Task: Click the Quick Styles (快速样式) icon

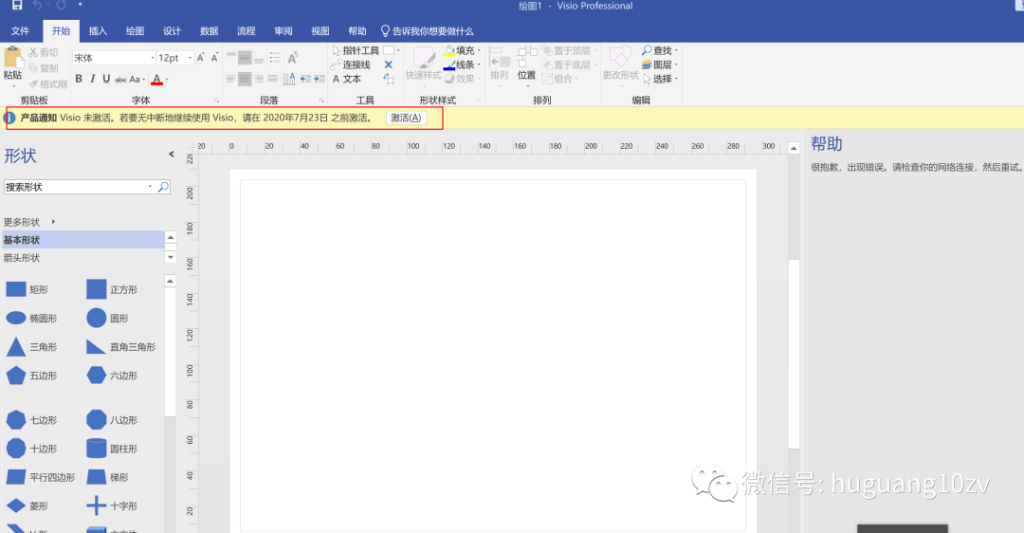Action: pyautogui.click(x=423, y=58)
